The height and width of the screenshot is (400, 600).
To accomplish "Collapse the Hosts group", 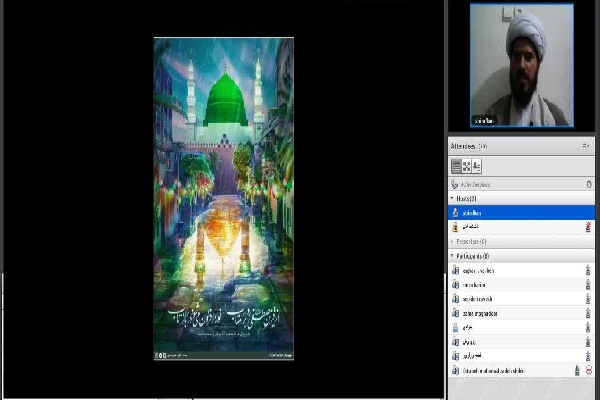I will coord(452,199).
